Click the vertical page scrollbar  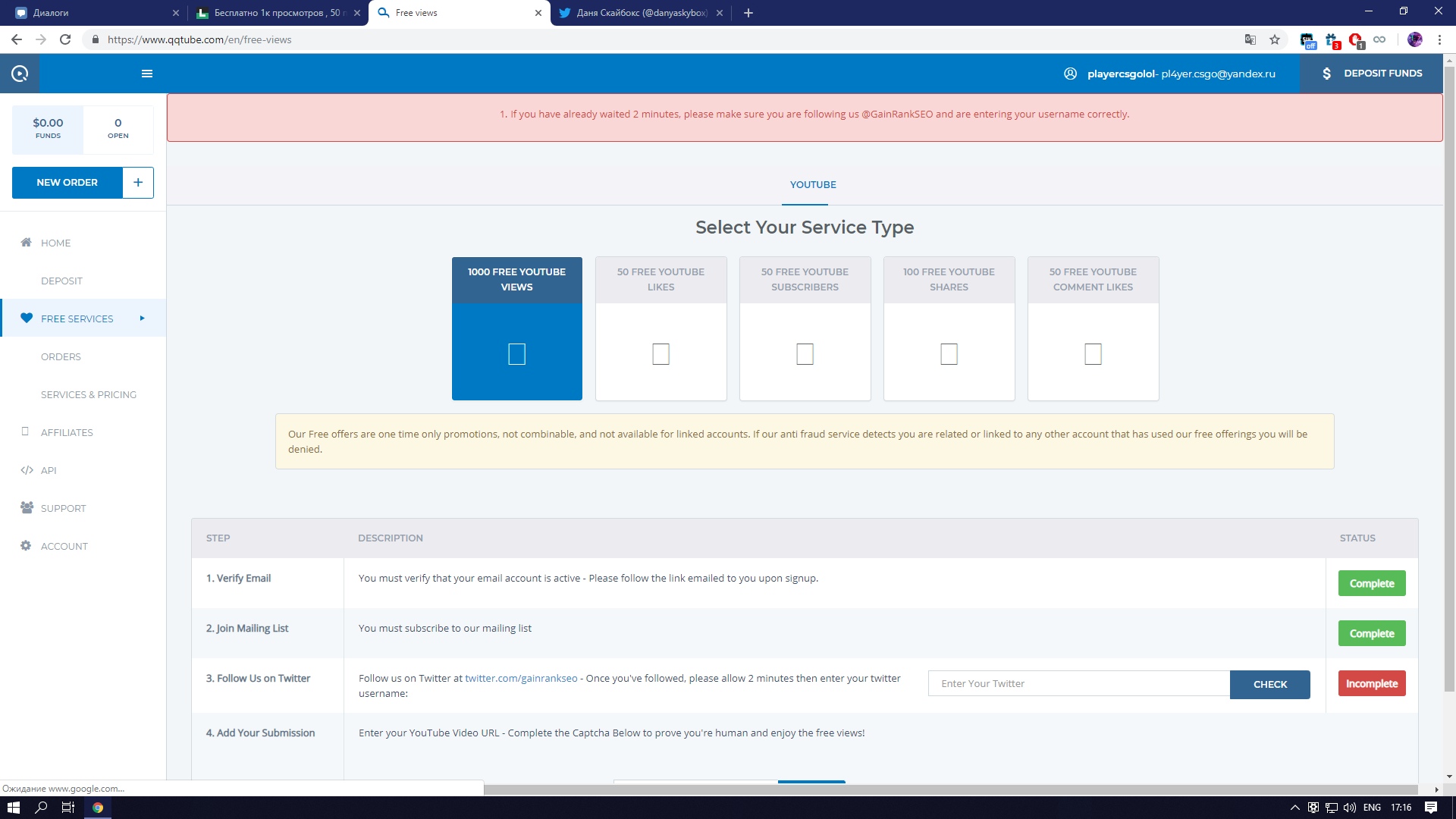pyautogui.click(x=1449, y=379)
